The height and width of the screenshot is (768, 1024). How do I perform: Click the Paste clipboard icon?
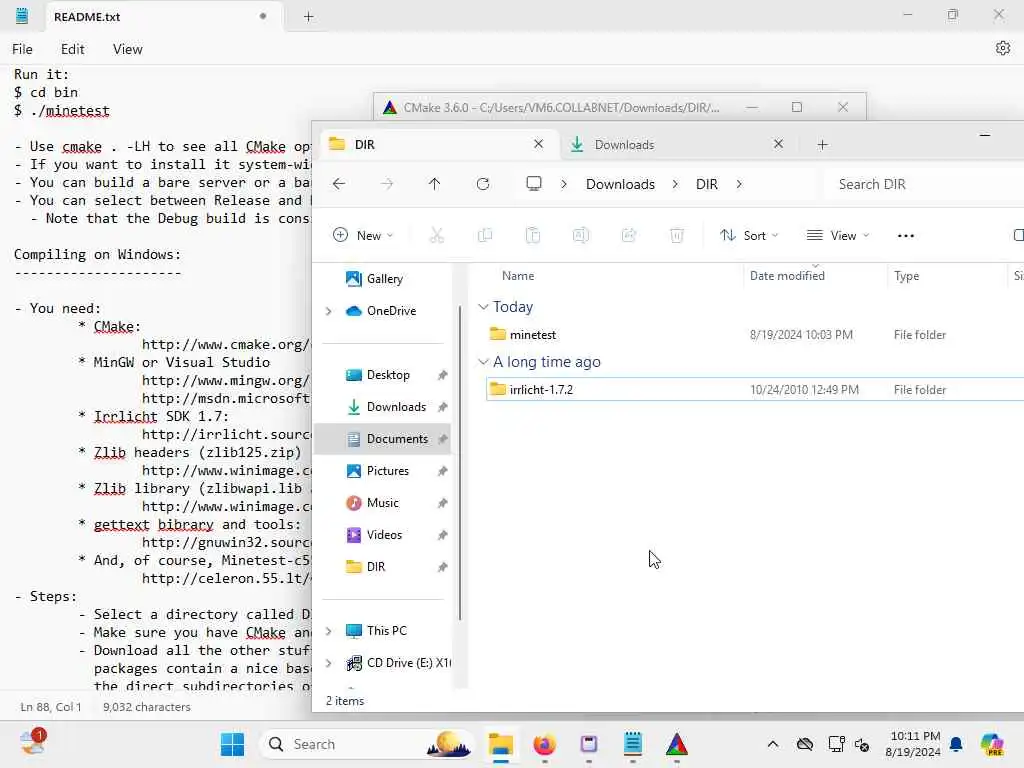[533, 235]
